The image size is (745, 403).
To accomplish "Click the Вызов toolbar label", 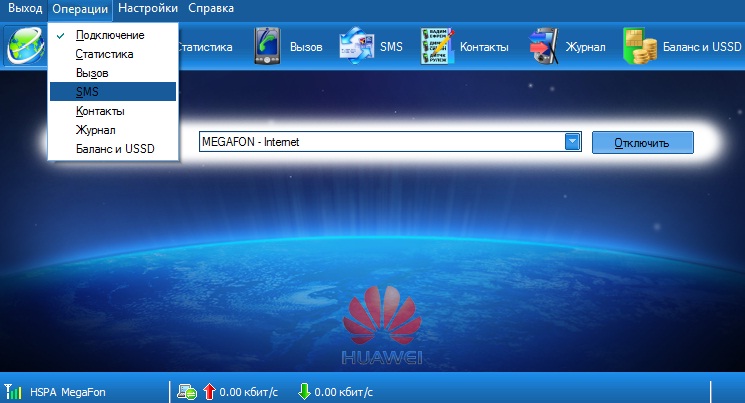I will coord(306,47).
